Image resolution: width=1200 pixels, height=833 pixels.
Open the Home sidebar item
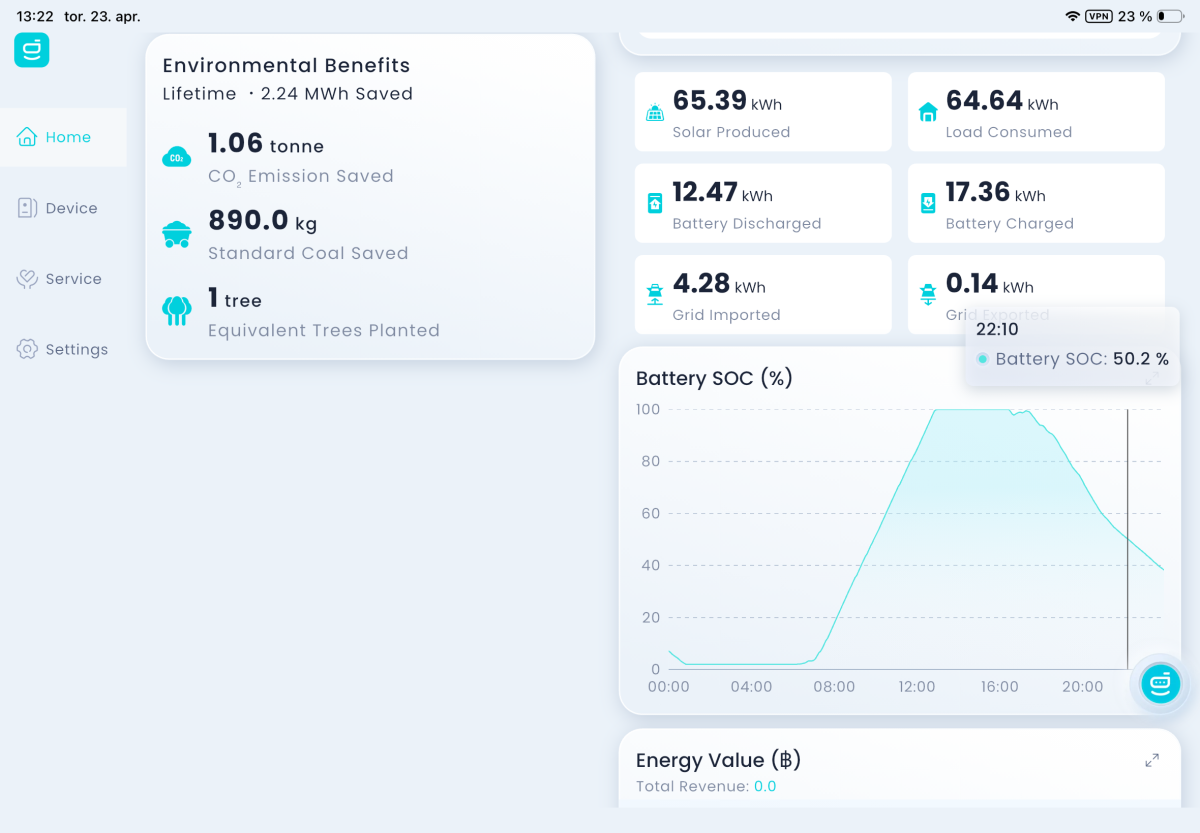pyautogui.click(x=63, y=137)
